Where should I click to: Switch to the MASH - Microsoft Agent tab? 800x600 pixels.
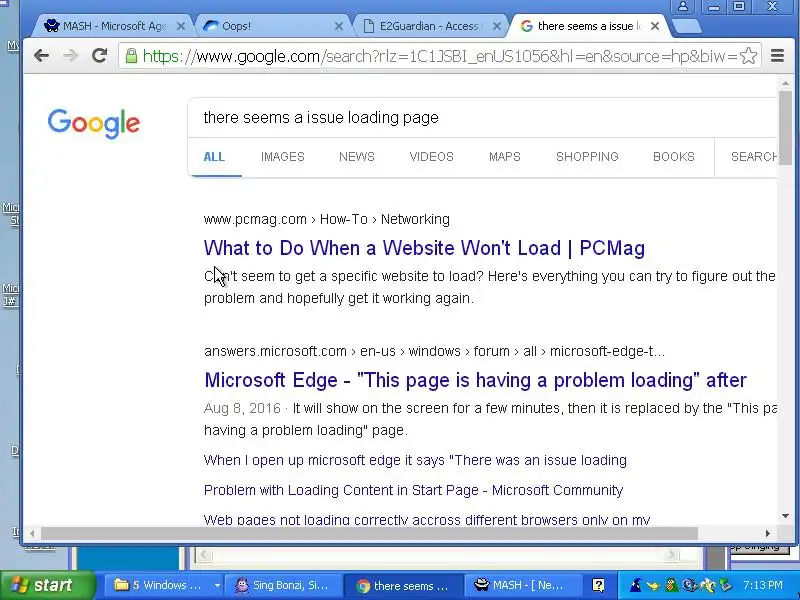tap(113, 26)
